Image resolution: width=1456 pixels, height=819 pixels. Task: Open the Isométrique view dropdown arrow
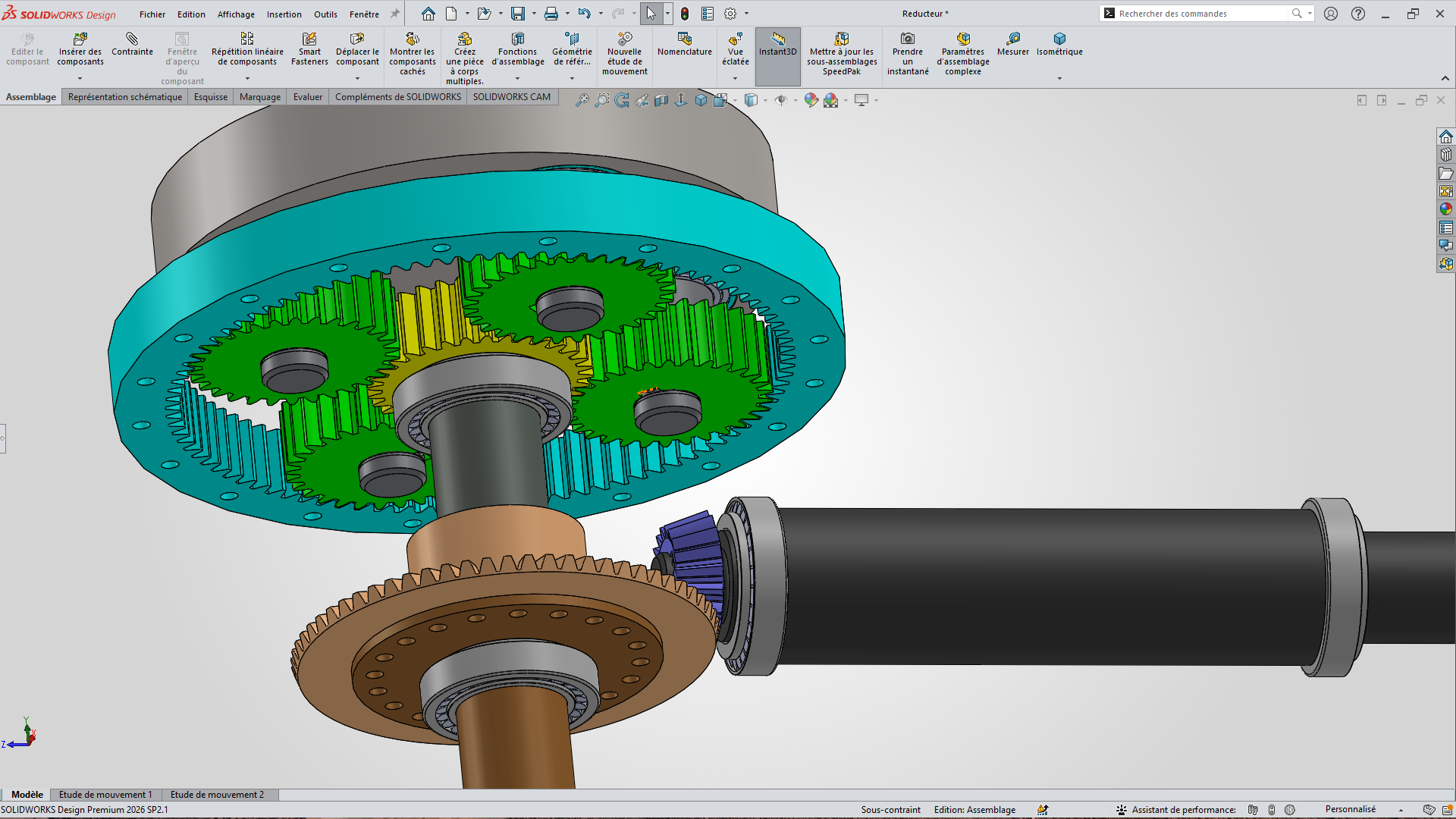click(x=1059, y=78)
